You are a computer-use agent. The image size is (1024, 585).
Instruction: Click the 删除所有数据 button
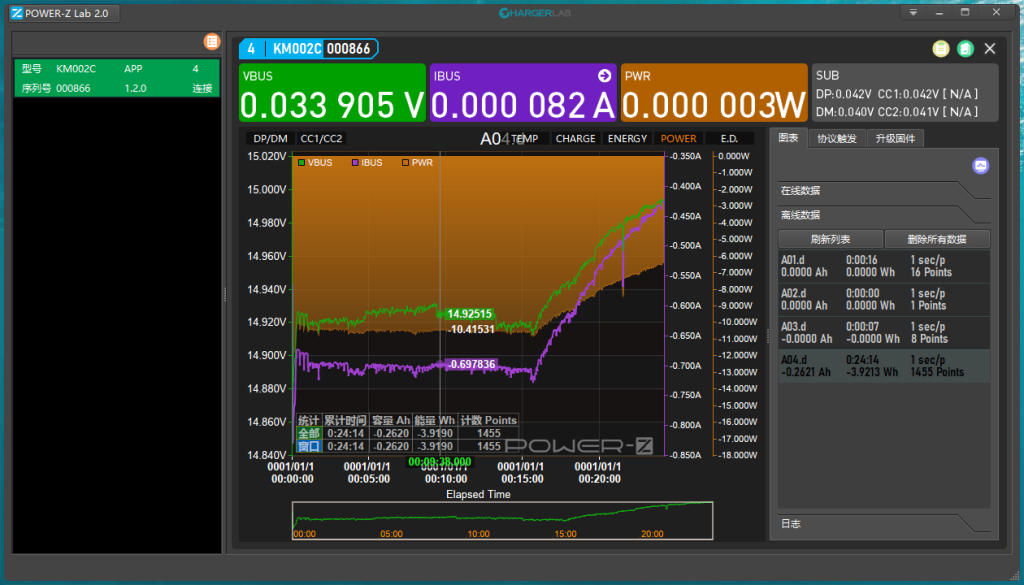pyautogui.click(x=937, y=239)
